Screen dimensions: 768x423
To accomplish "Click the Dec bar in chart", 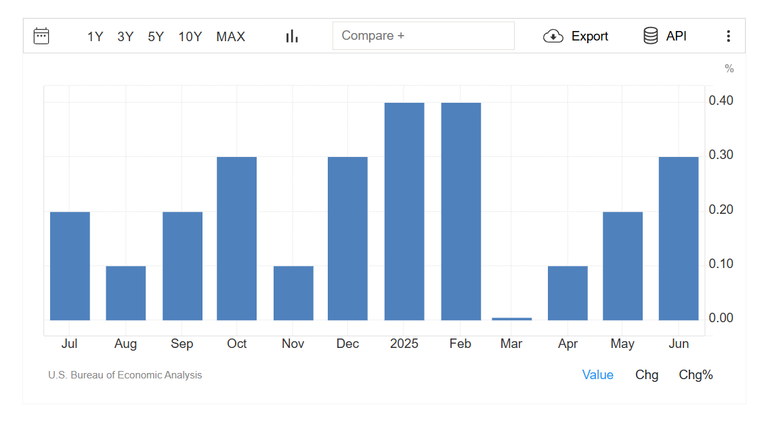I will point(348,238).
